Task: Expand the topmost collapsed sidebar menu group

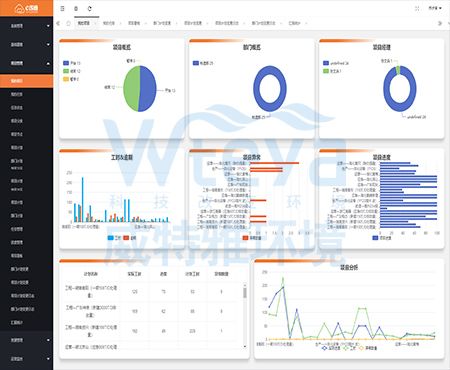Action: (27, 26)
